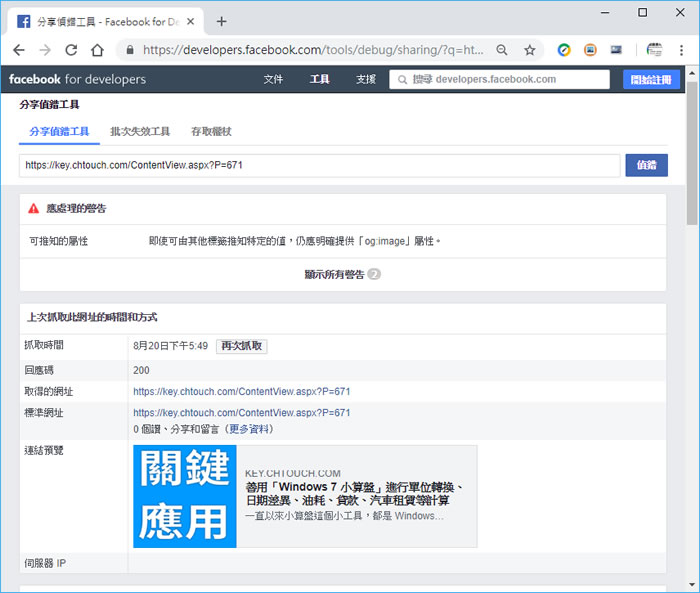Open the round green-blue extension icon
Image resolution: width=700 pixels, height=593 pixels.
pyautogui.click(x=564, y=50)
